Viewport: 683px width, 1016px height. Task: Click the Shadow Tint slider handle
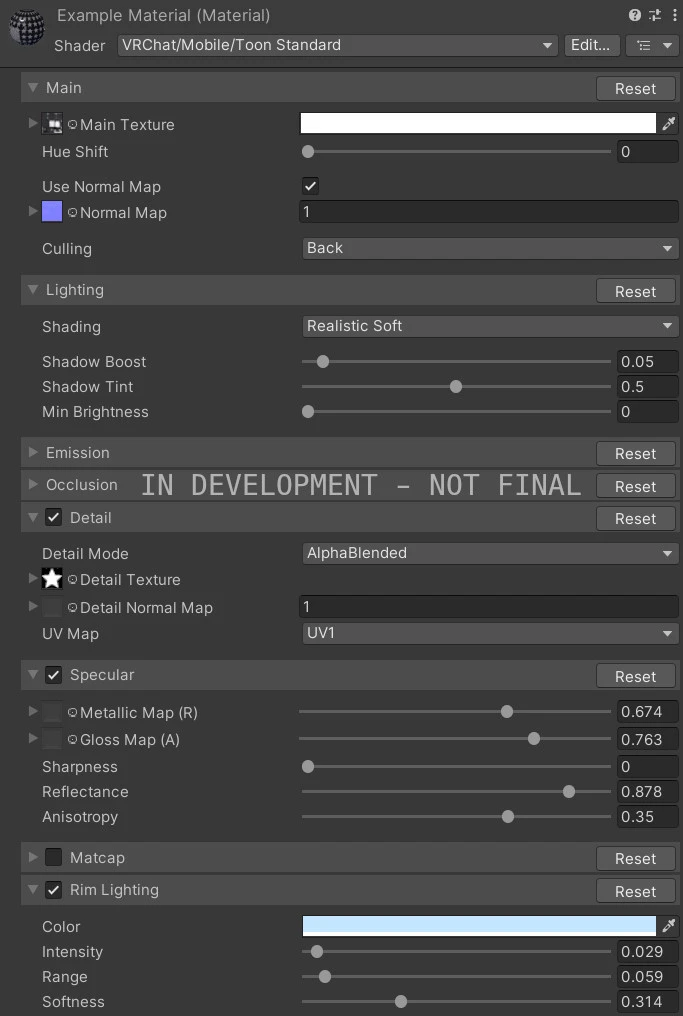[456, 387]
